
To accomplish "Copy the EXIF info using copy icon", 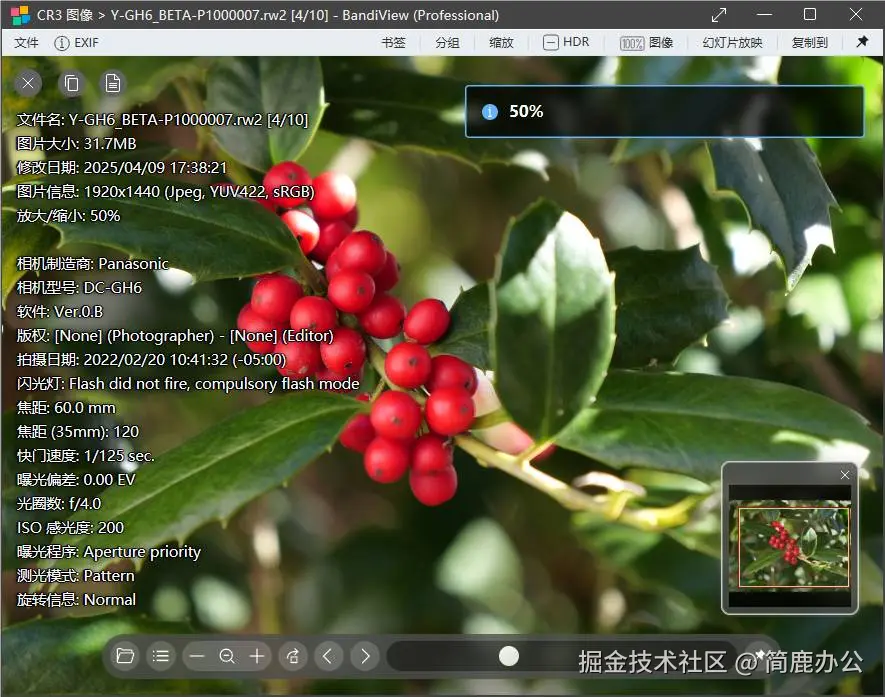I will (71, 83).
